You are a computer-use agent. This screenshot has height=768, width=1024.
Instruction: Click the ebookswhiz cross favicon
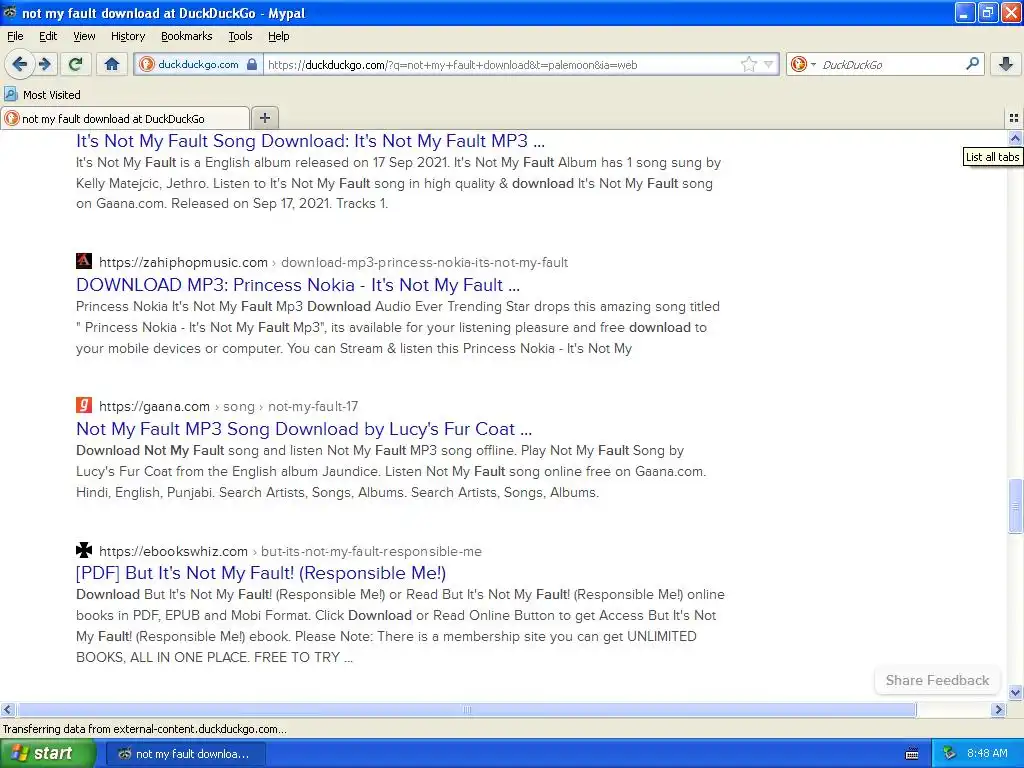pos(84,550)
